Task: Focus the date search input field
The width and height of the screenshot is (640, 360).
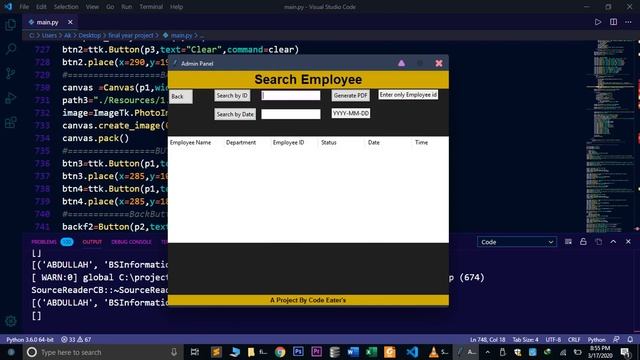Action: [x=291, y=114]
